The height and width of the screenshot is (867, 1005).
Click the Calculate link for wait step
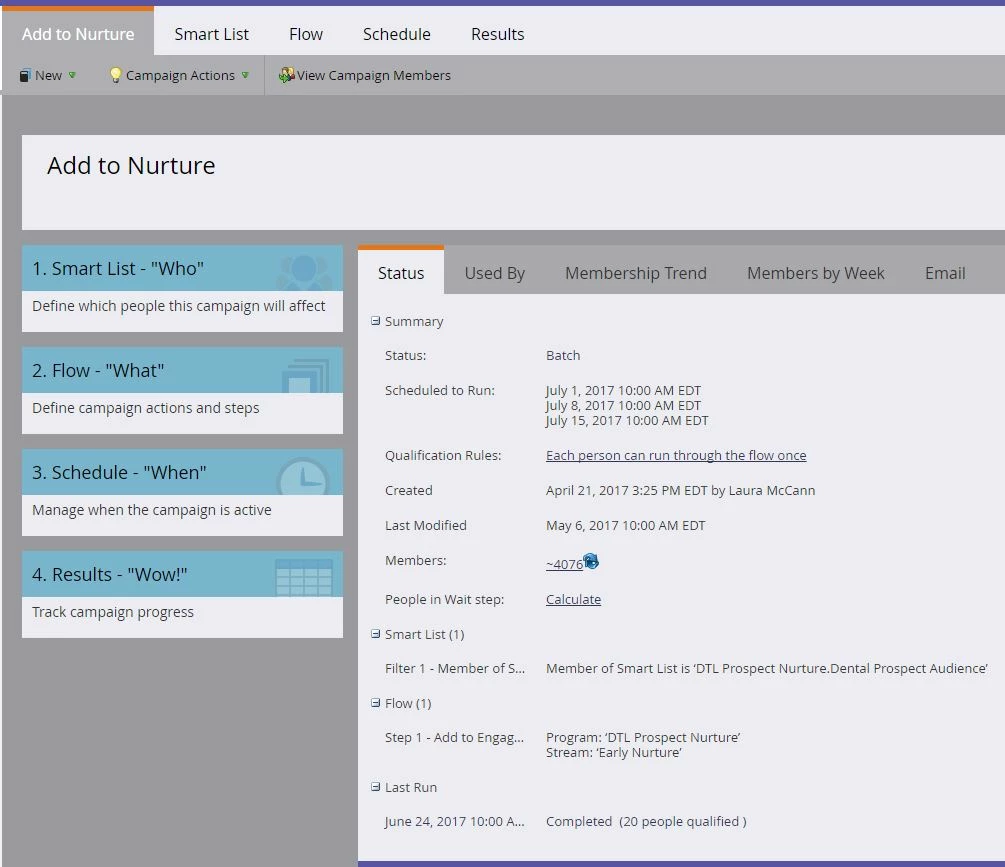pyautogui.click(x=574, y=599)
